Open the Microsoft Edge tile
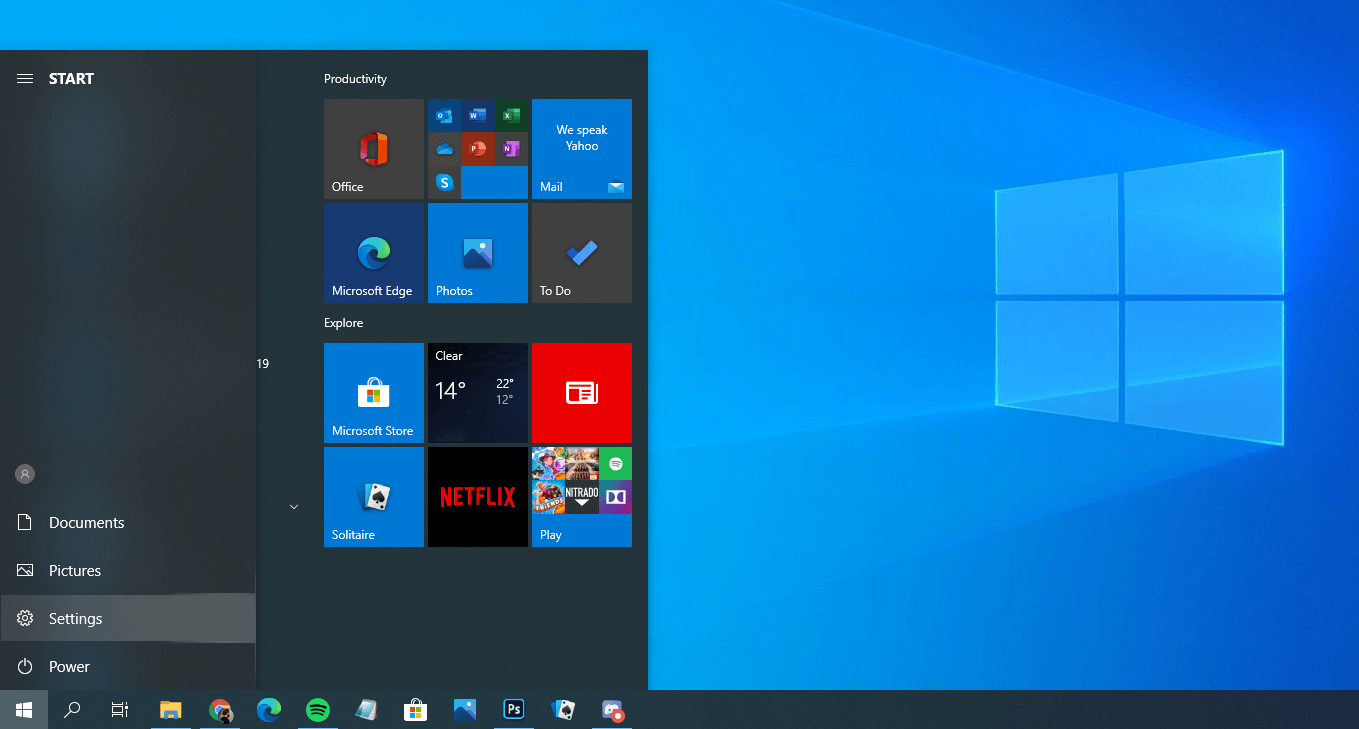This screenshot has width=1359, height=729. pos(374,253)
